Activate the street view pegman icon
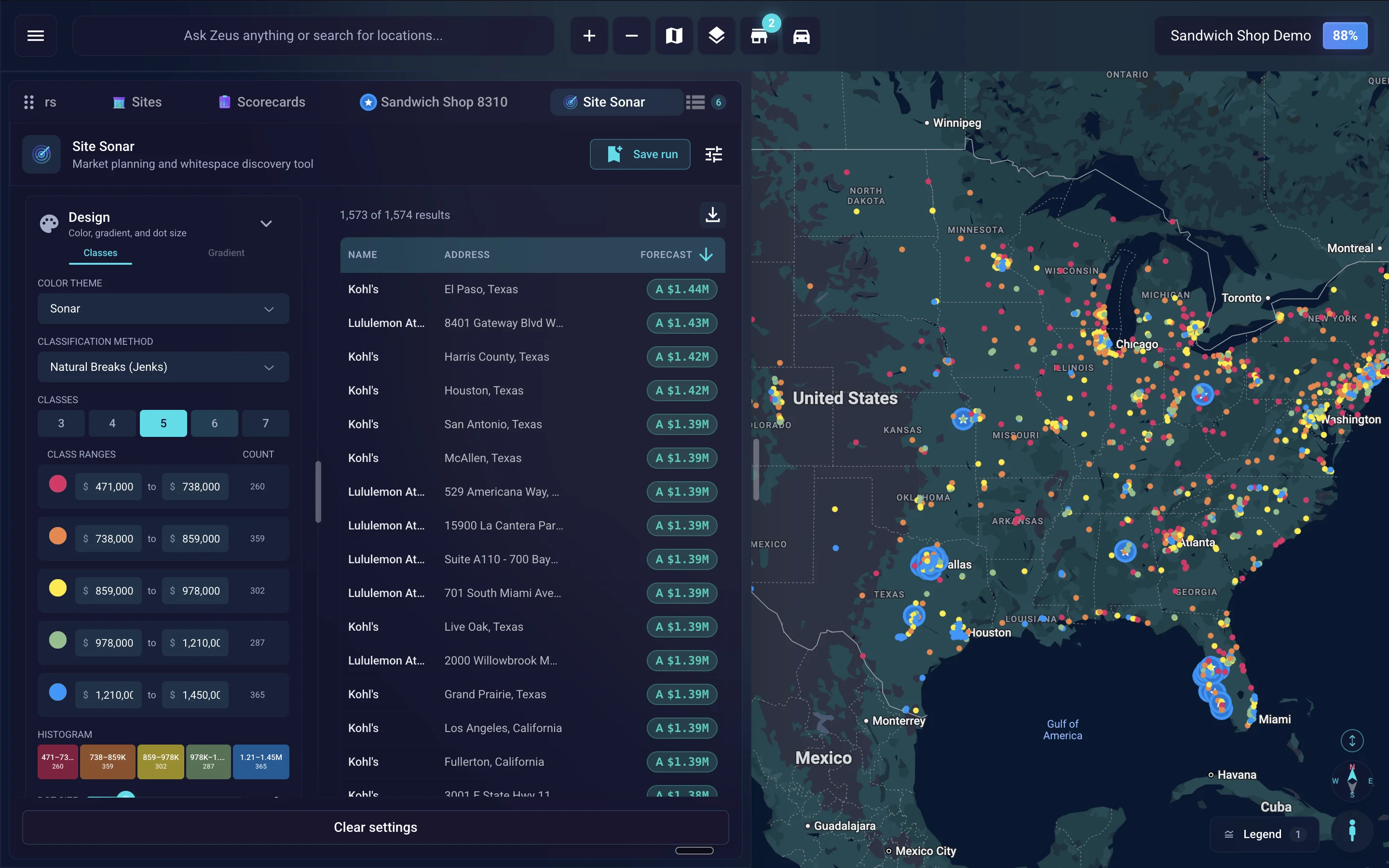The image size is (1389, 868). pyautogui.click(x=1352, y=830)
